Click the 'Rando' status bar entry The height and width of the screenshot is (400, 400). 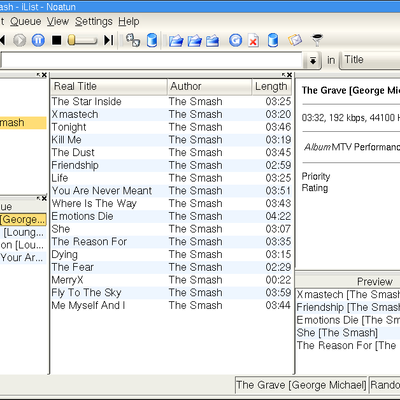click(x=385, y=385)
